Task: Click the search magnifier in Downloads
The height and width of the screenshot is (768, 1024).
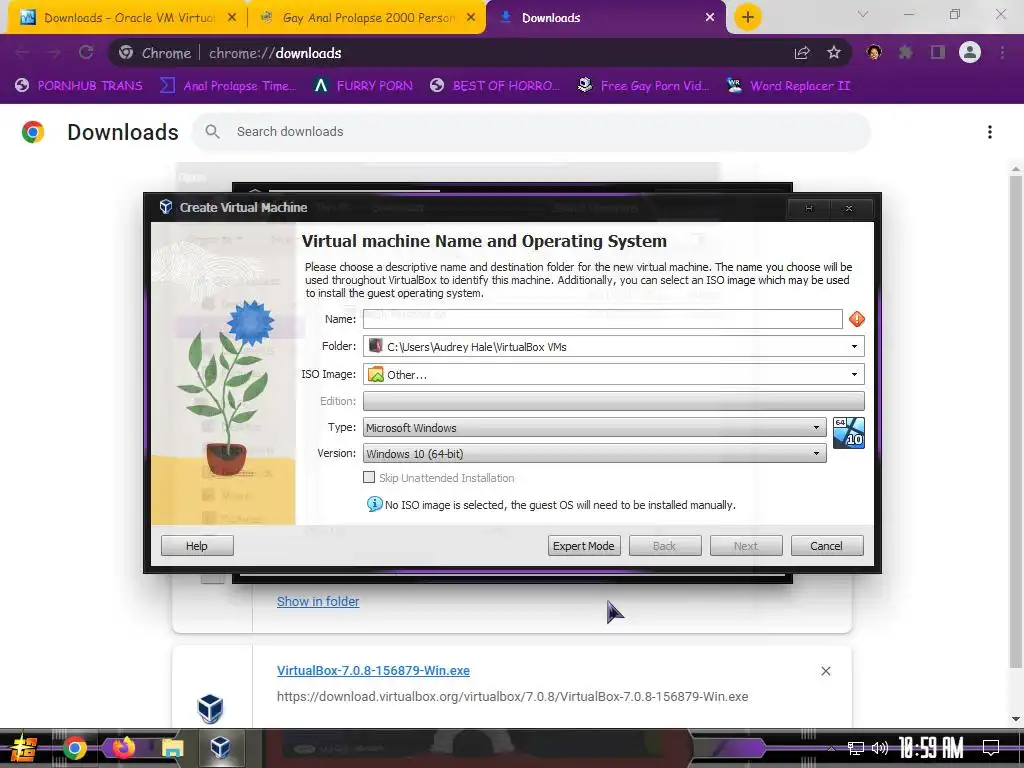Action: (x=212, y=131)
